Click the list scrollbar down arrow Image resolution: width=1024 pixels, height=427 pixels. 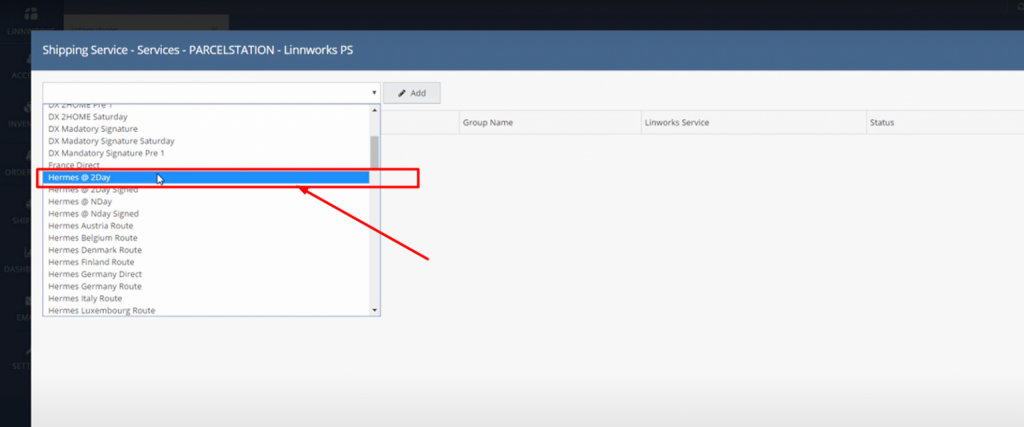point(374,310)
